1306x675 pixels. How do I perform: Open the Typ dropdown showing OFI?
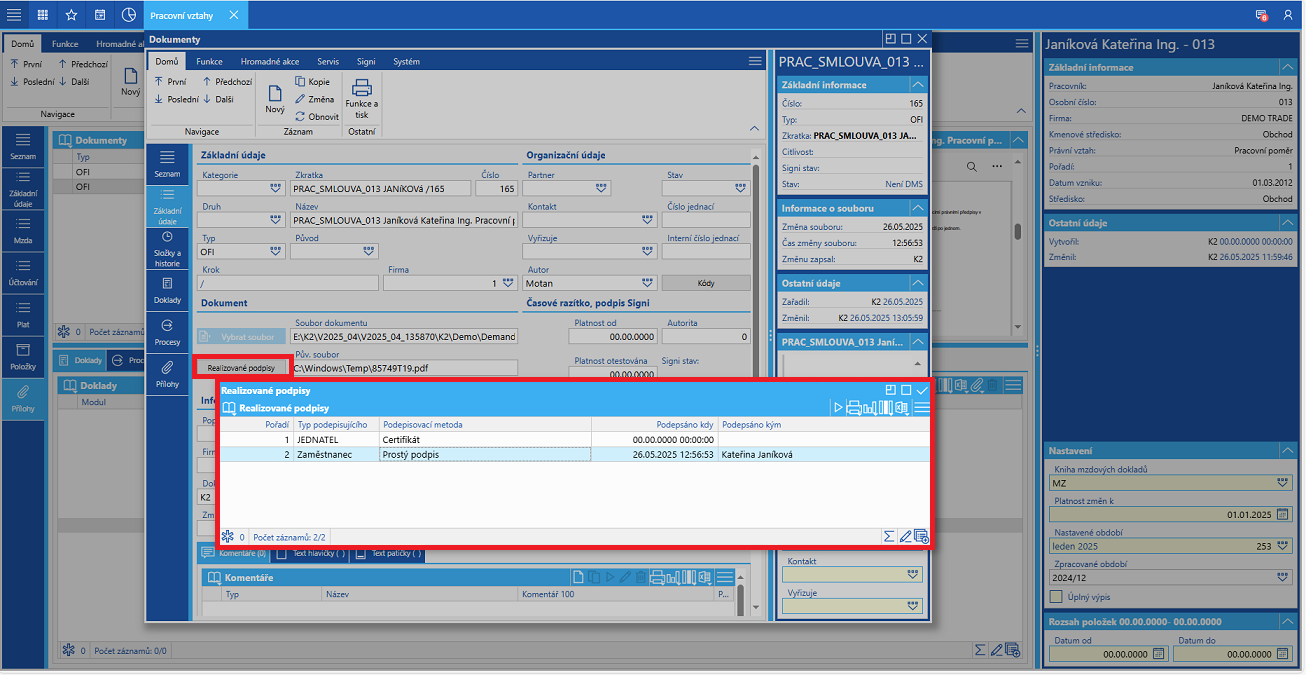[x=275, y=252]
